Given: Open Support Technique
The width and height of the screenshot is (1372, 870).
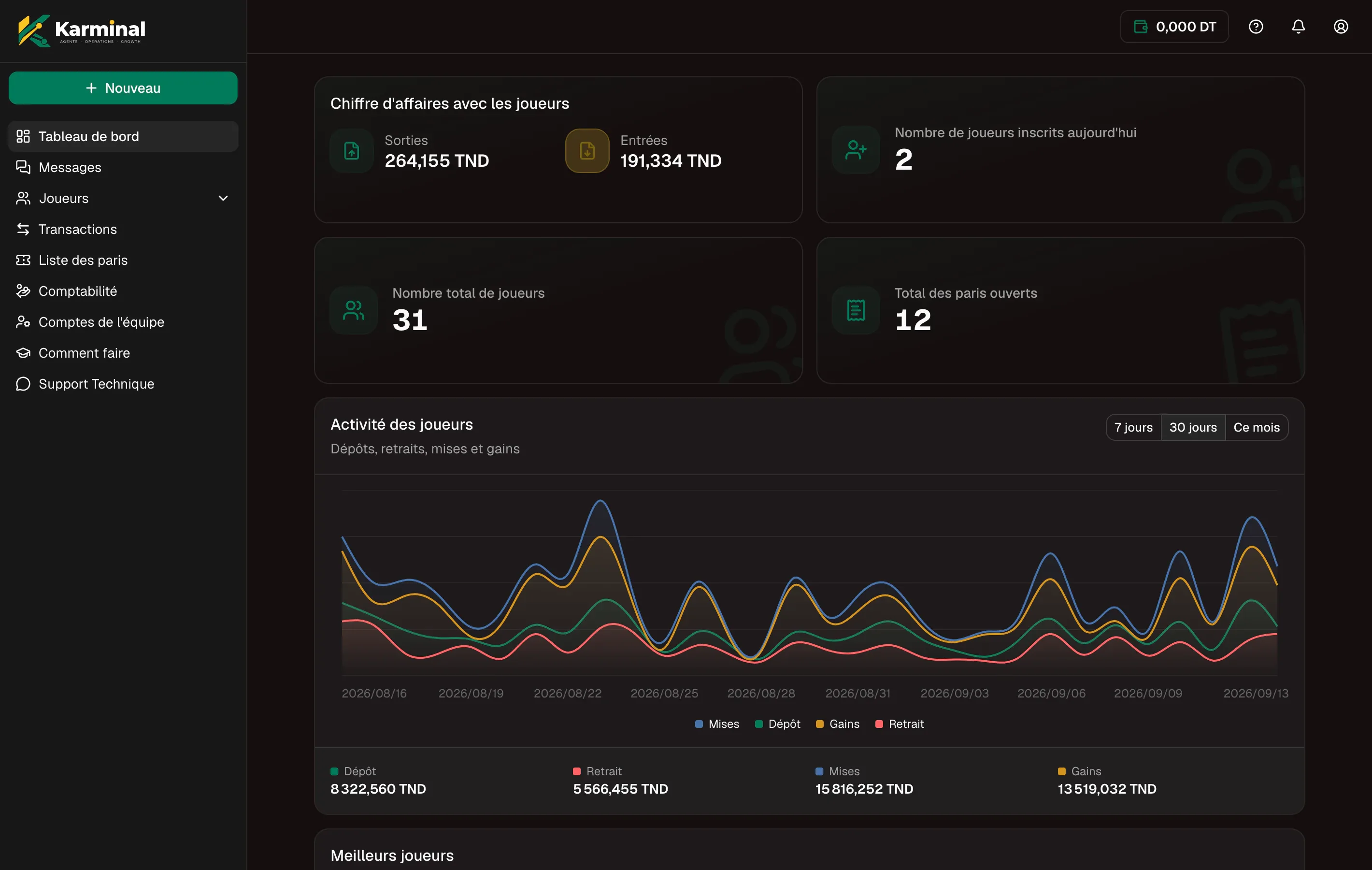Looking at the screenshot, I should click(123, 384).
